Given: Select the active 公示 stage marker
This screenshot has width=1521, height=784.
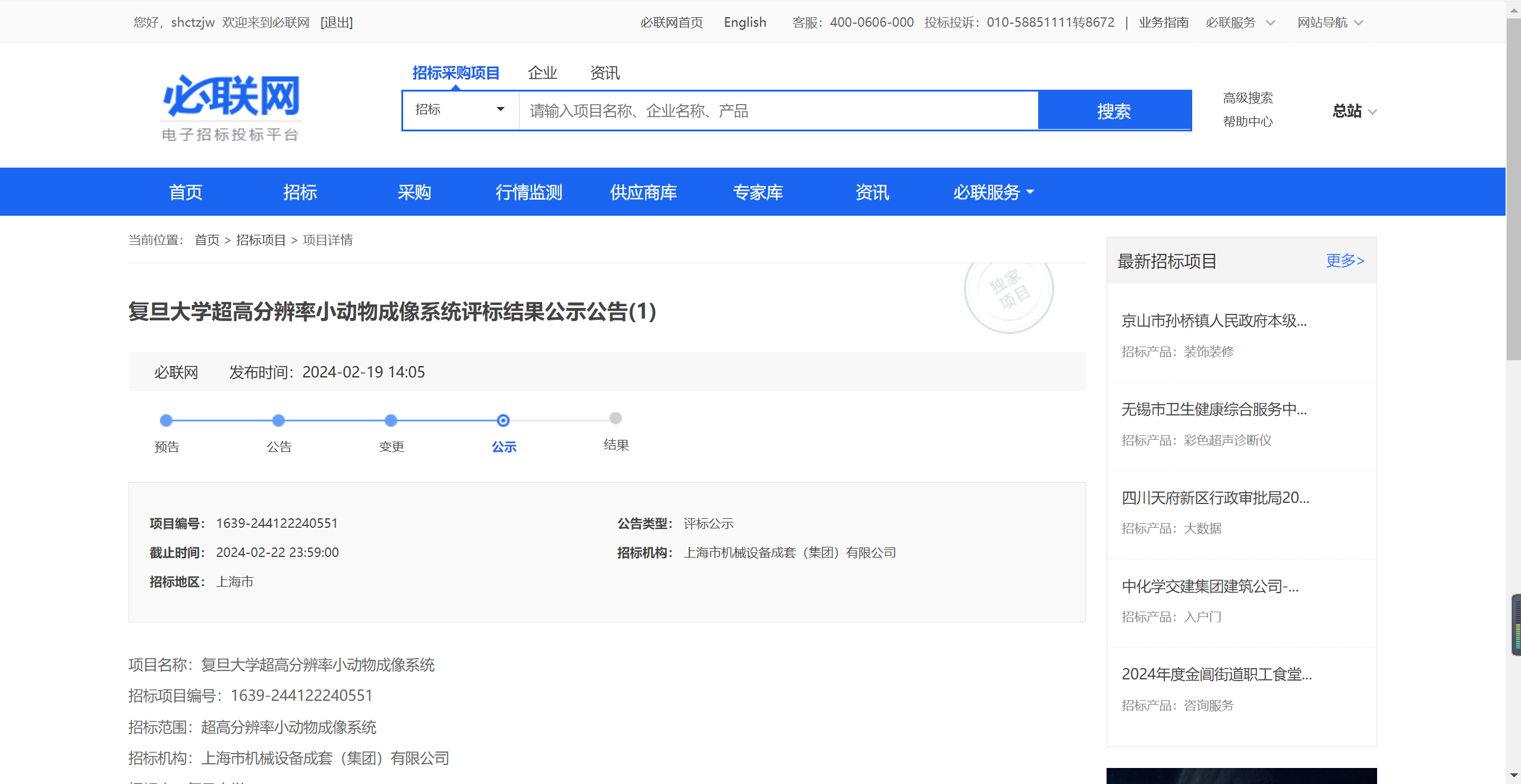Looking at the screenshot, I should (503, 420).
